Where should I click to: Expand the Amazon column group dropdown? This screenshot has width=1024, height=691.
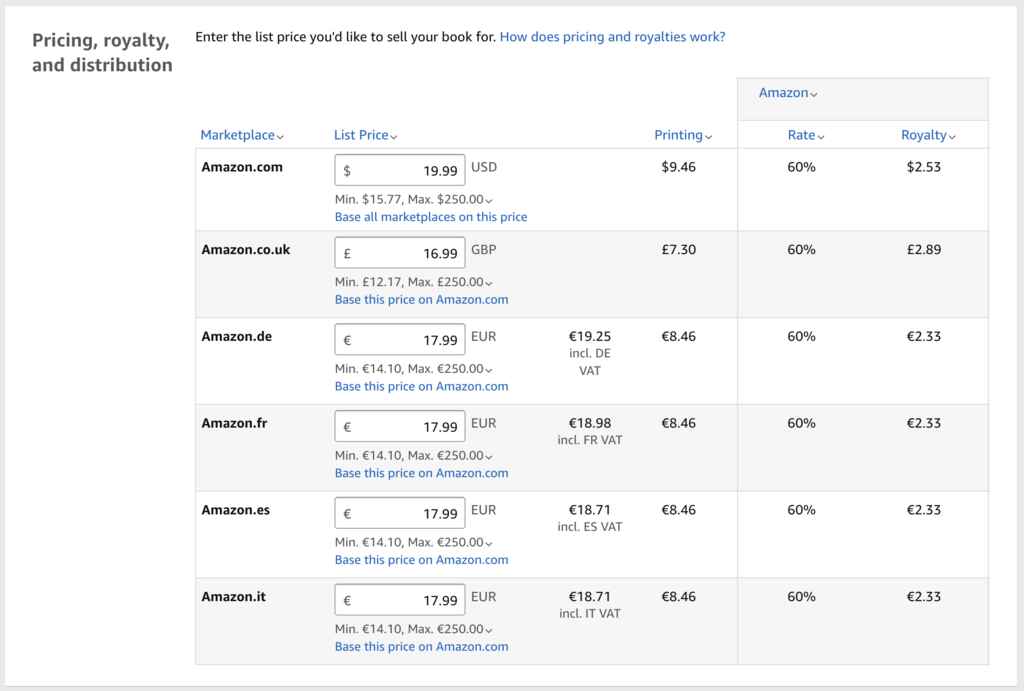click(x=788, y=93)
